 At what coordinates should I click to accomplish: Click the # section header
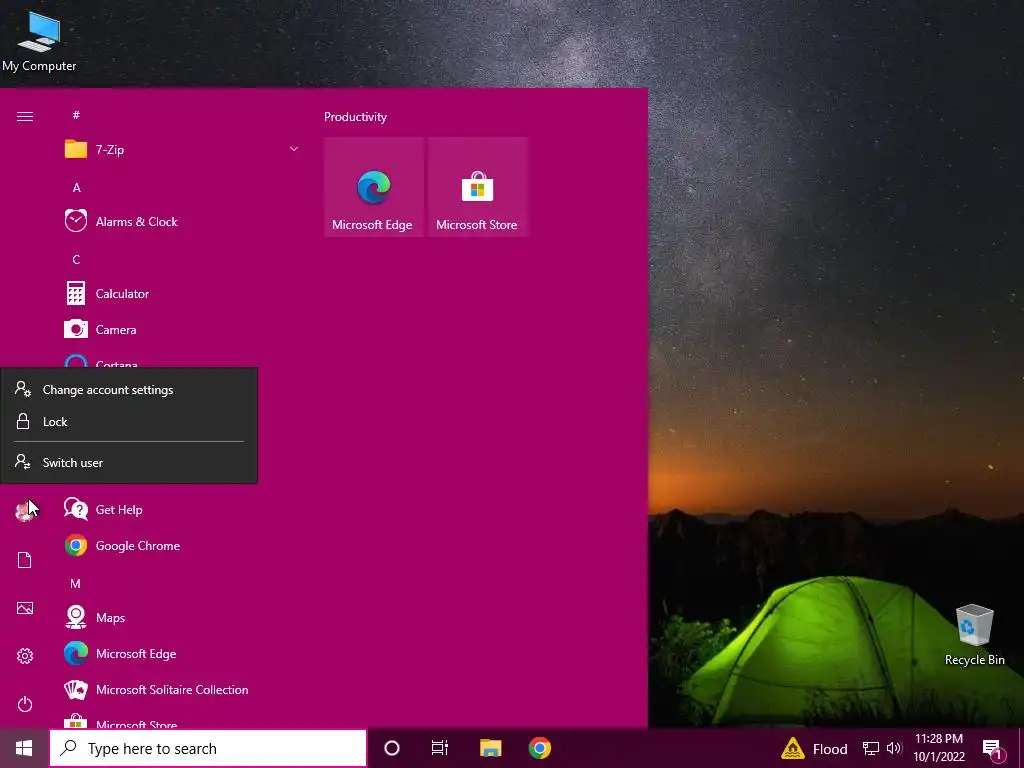[x=76, y=116]
